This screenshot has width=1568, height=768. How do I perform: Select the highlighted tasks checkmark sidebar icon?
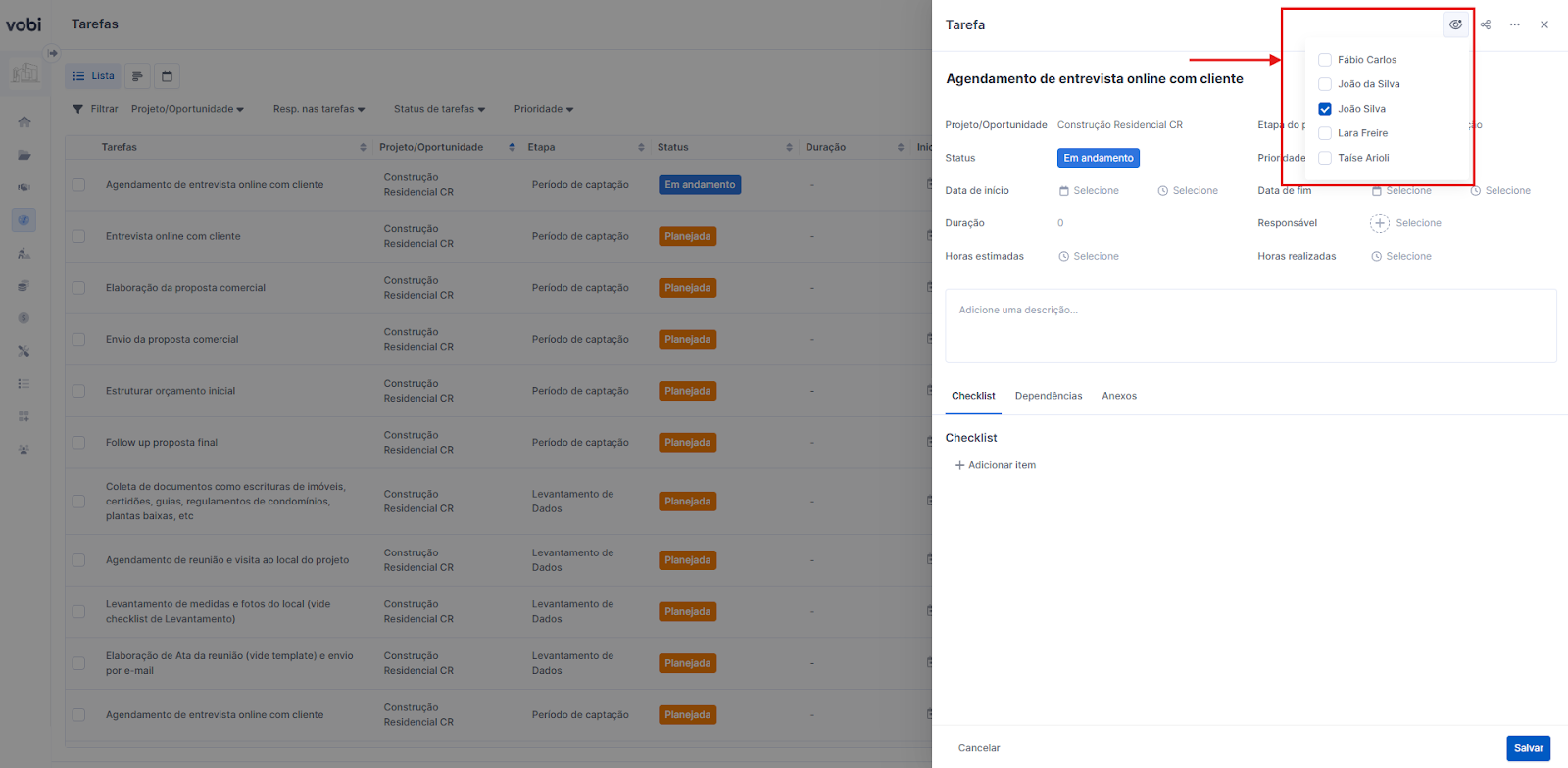(24, 220)
